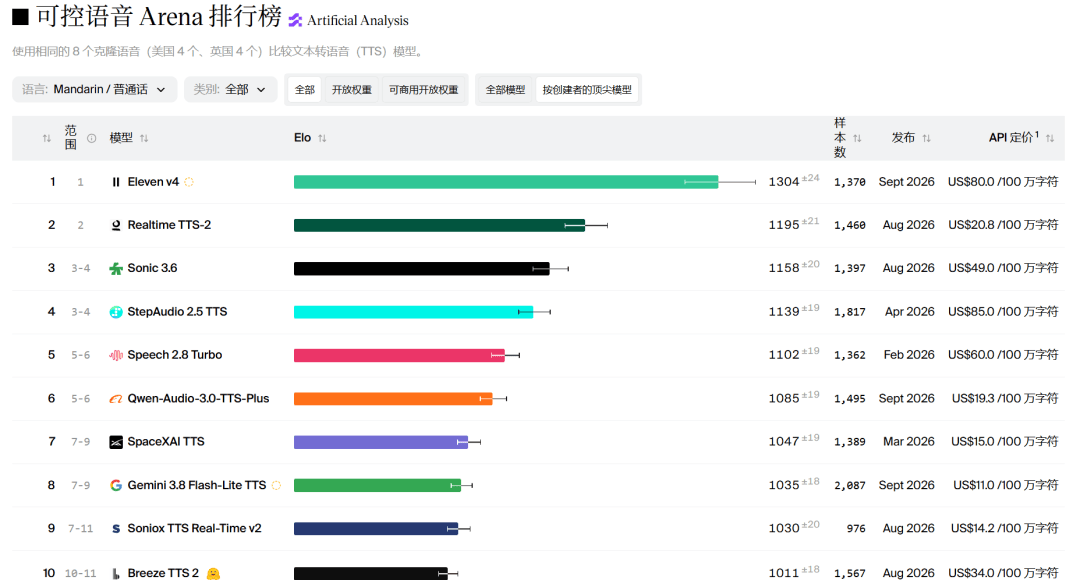The image size is (1080, 580).
Task: Click the sample count 976
Action: click(856, 529)
